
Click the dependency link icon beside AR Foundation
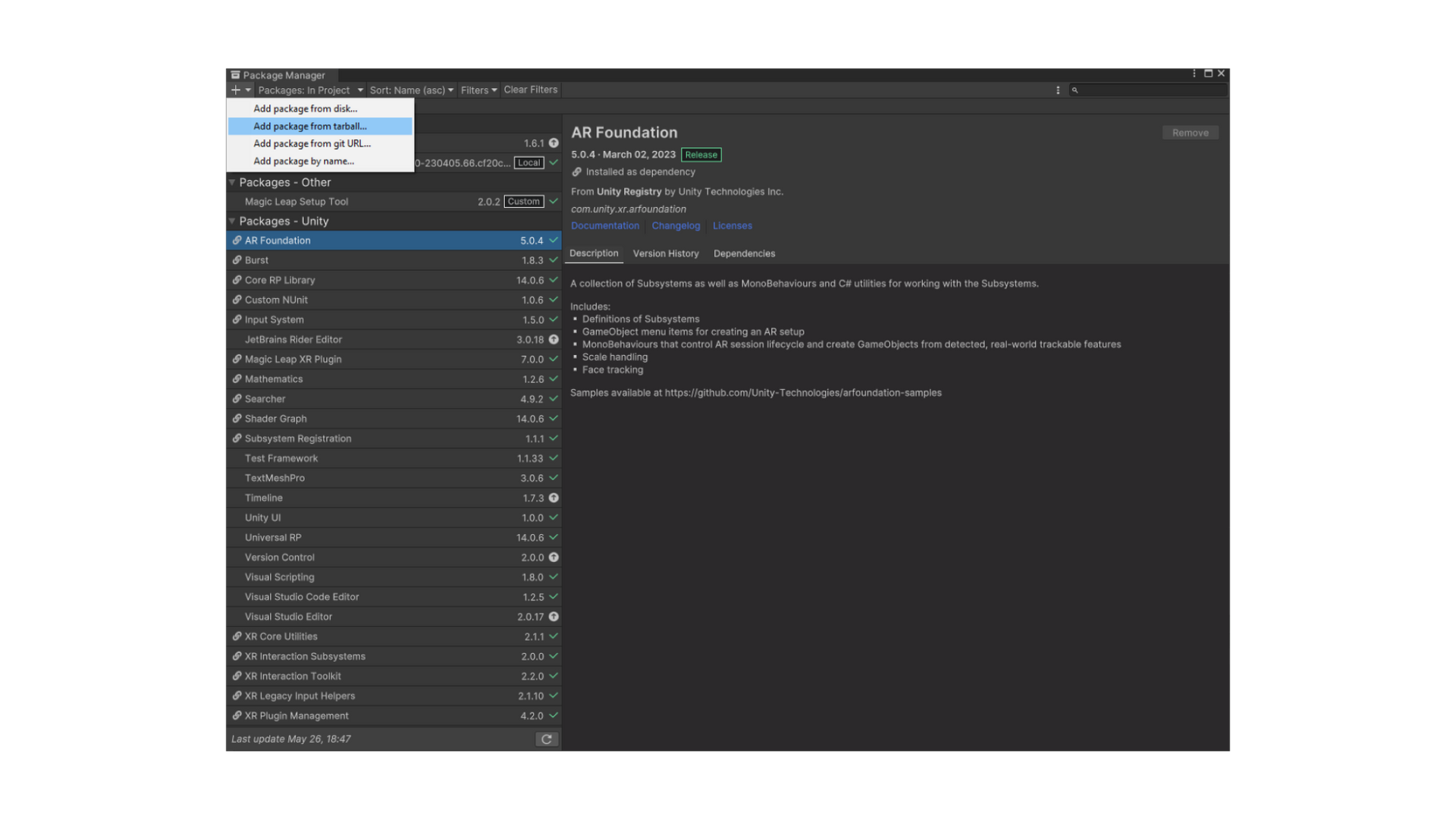click(236, 240)
